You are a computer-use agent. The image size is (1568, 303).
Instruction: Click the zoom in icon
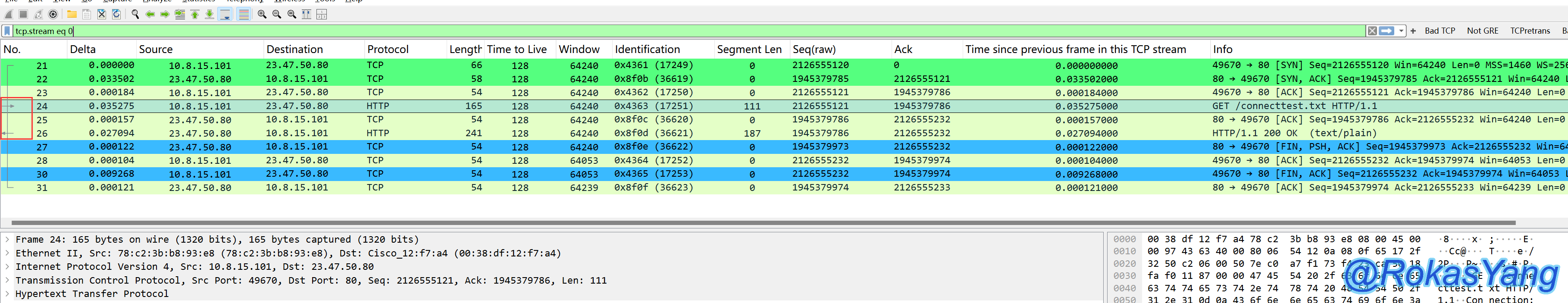point(262,14)
